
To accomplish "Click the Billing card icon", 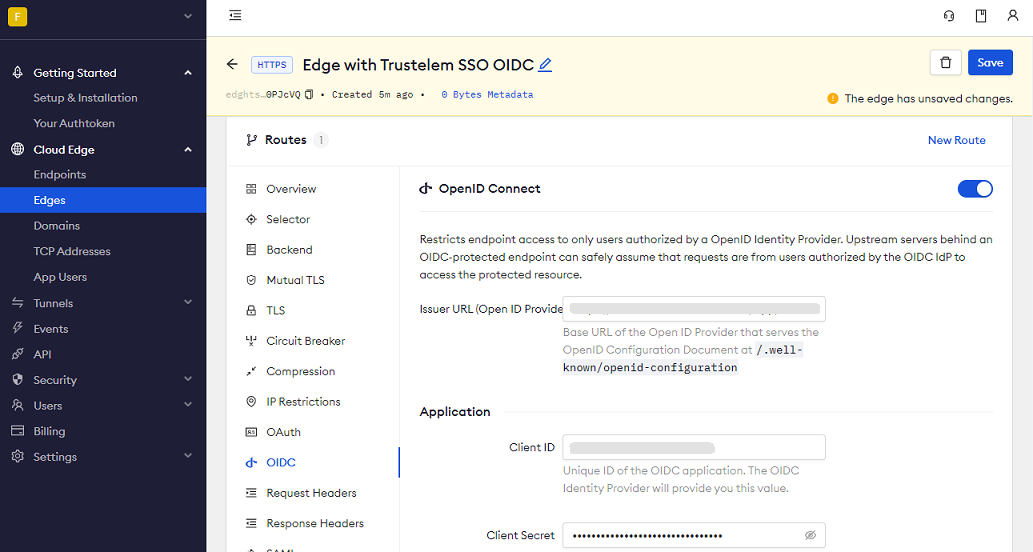I will tap(18, 431).
